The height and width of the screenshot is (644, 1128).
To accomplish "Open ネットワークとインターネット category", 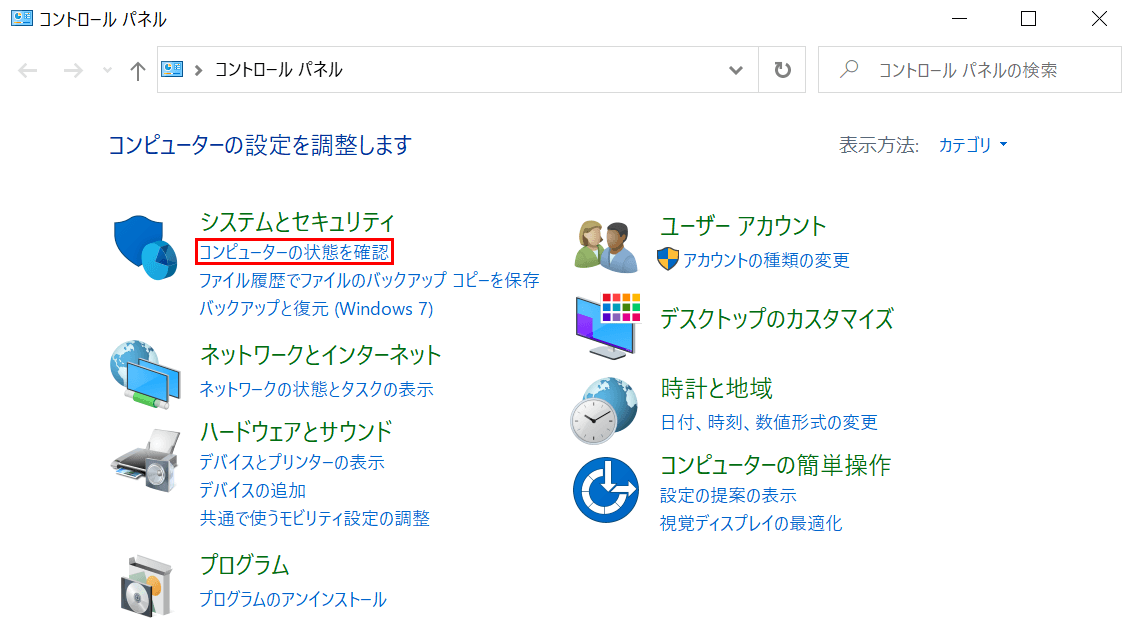I will coord(320,355).
